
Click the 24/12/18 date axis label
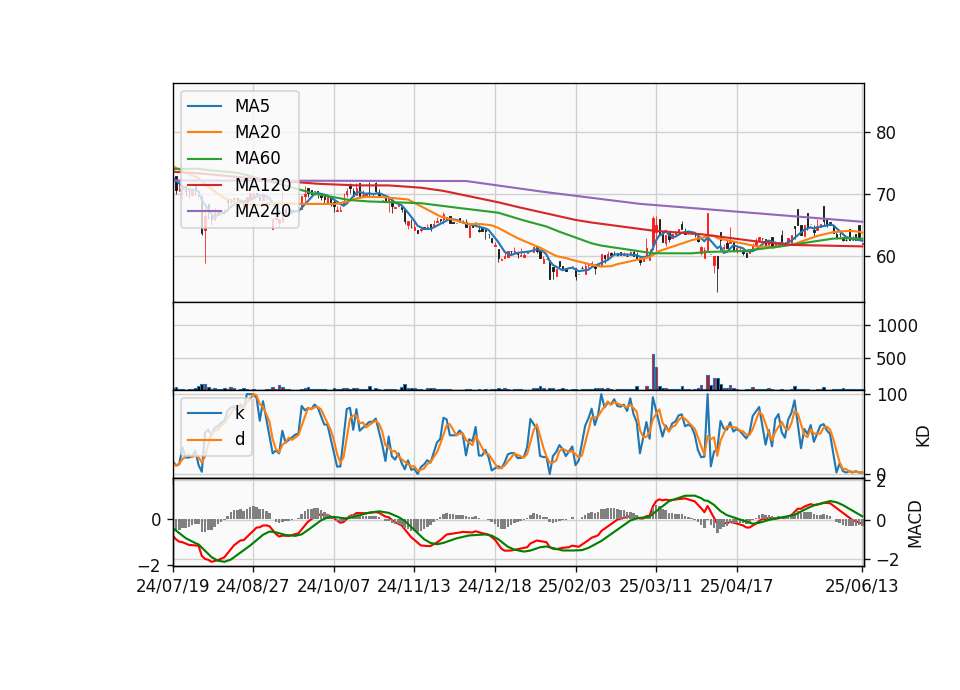[495, 586]
